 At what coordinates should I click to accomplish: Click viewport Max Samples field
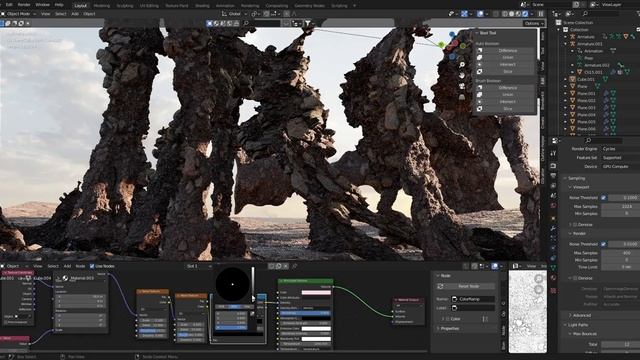pos(621,207)
